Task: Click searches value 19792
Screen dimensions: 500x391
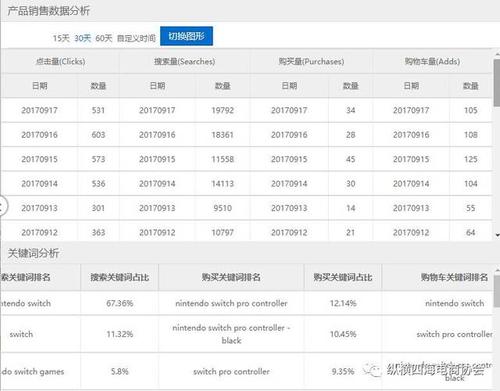Action: [x=223, y=110]
